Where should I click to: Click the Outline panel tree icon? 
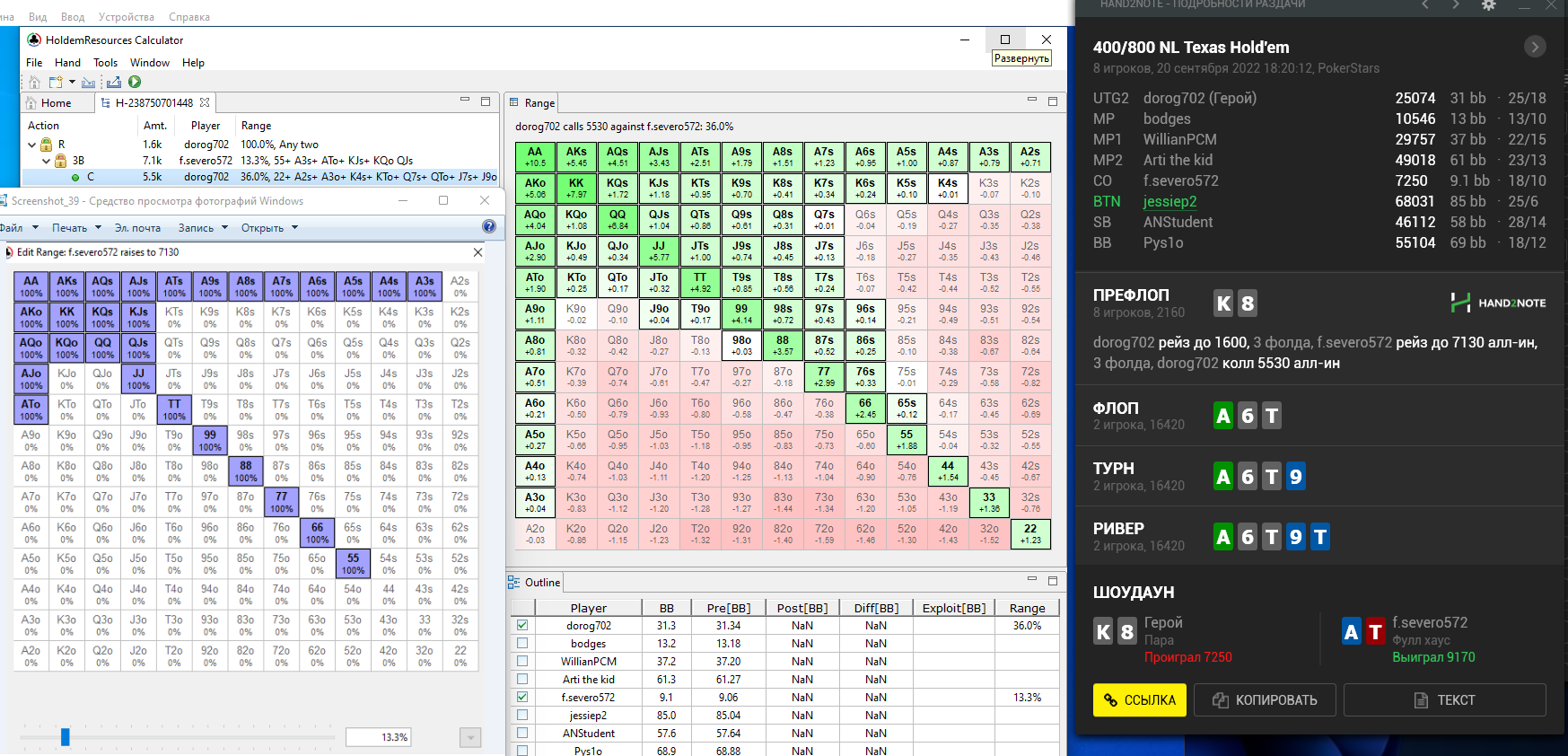pyautogui.click(x=514, y=582)
